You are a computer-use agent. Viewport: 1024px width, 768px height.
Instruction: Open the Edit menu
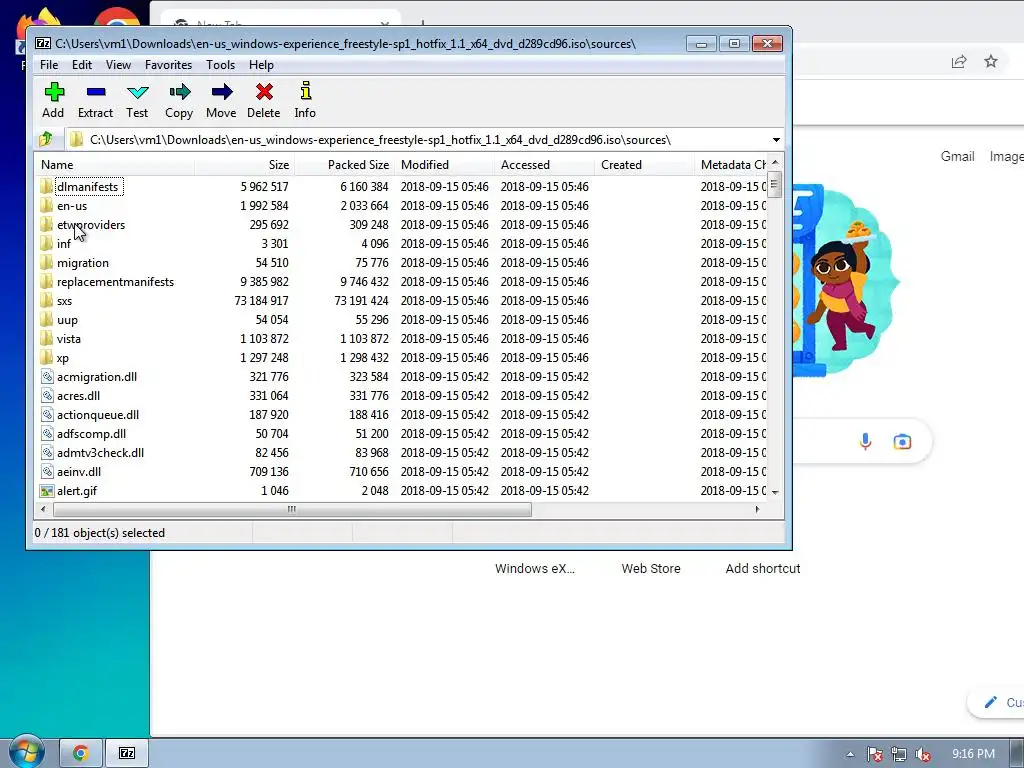tap(82, 65)
